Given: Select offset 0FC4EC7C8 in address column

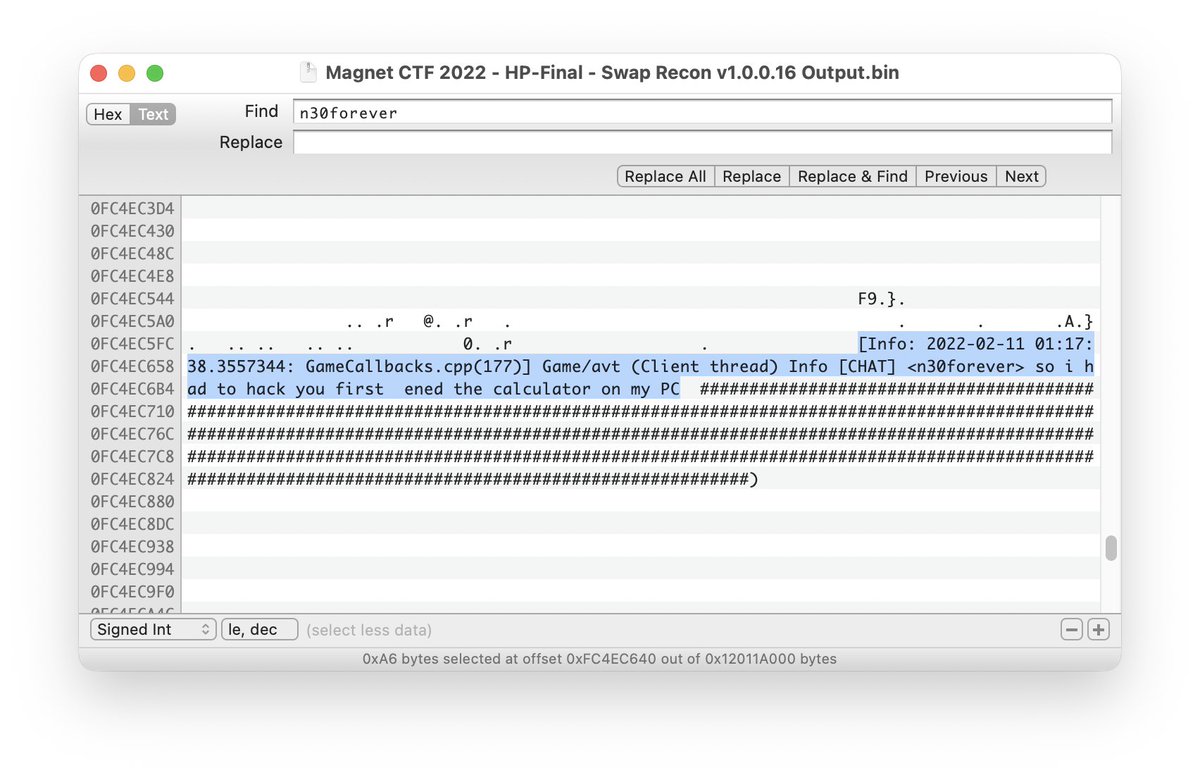Looking at the screenshot, I should [132, 456].
